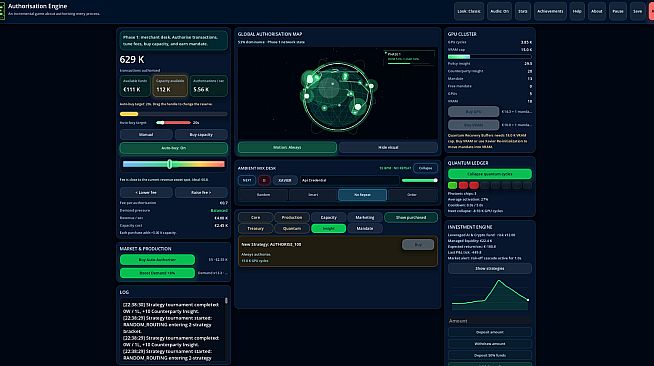Viewport: 654px width, 366px height.
Task: Toggle the Audio: On button
Action: point(499,11)
